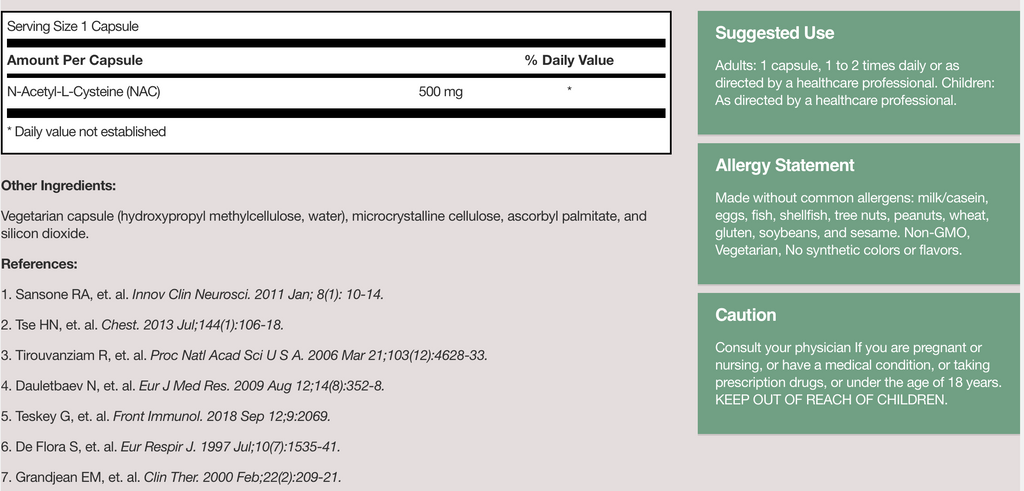Viewport: 1024px width, 491px height.
Task: Click the Suggested Use heading
Action: coord(775,33)
